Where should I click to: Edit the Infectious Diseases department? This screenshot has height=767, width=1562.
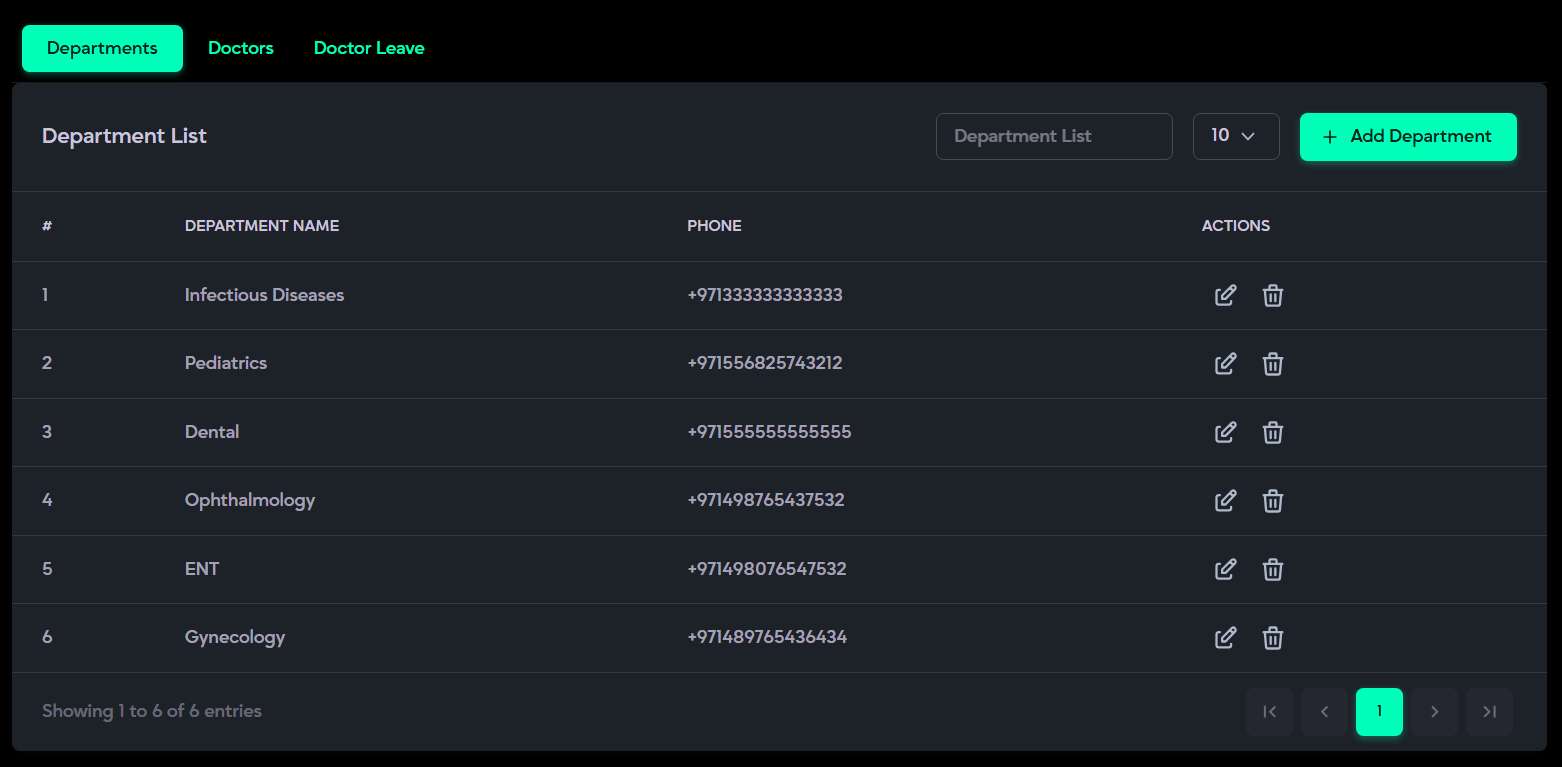click(x=1225, y=295)
